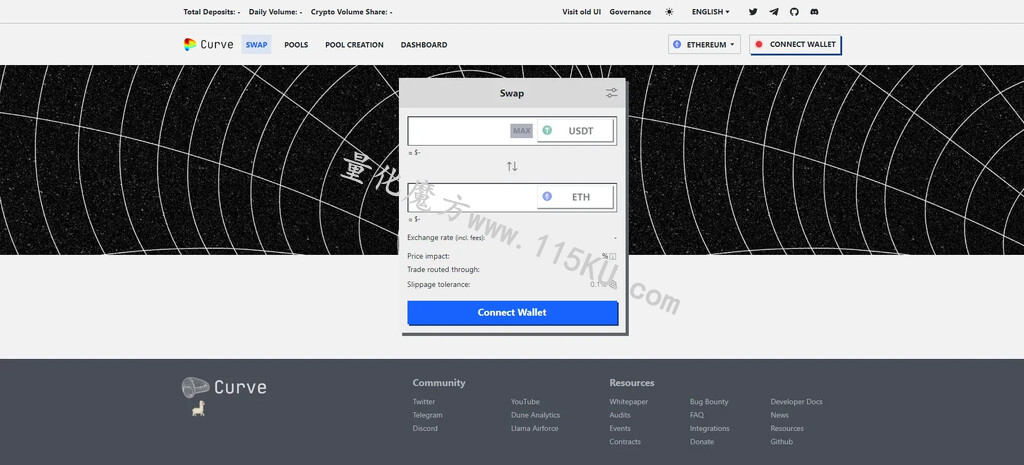Click the footer Curve logo
The width and height of the screenshot is (1024, 465).
pyautogui.click(x=224, y=387)
